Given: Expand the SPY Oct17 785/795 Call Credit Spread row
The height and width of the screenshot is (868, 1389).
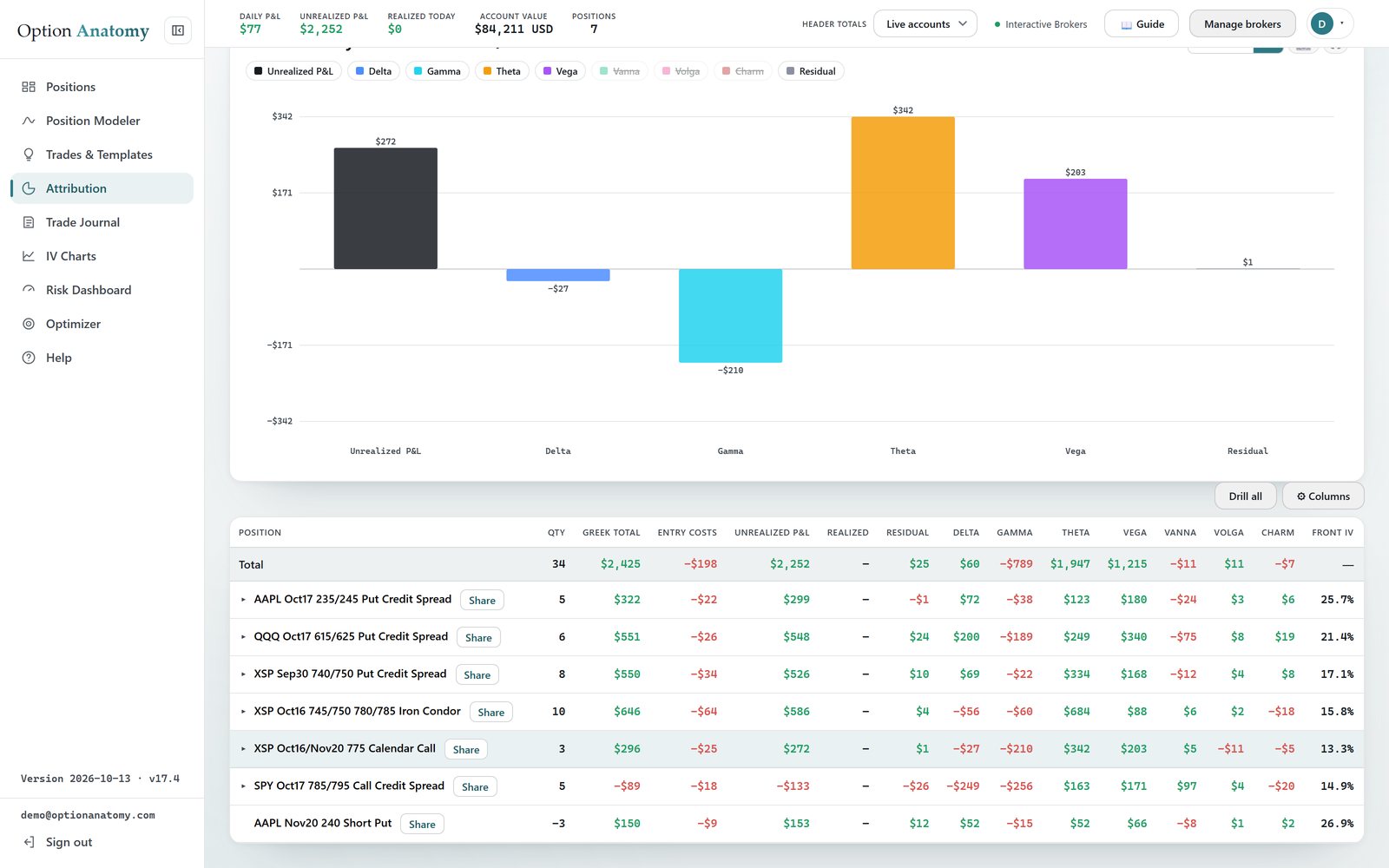Looking at the screenshot, I should (243, 786).
